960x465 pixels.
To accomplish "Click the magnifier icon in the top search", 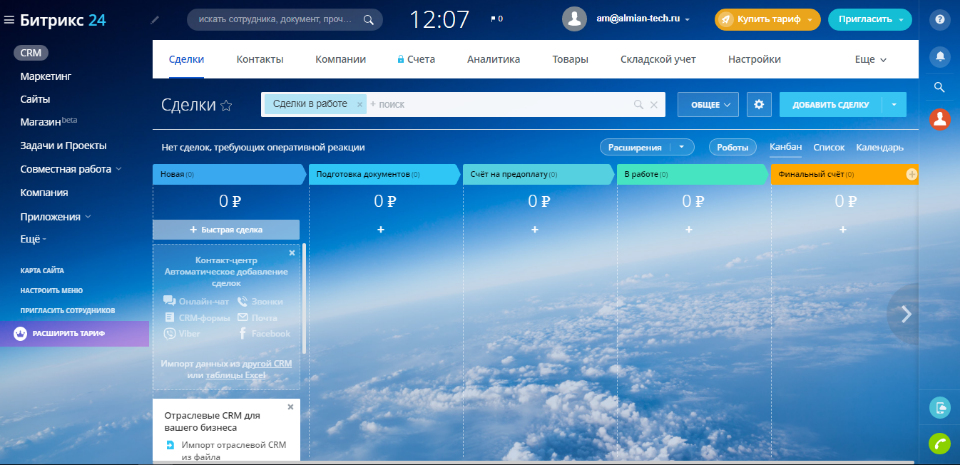I will pyautogui.click(x=369, y=20).
